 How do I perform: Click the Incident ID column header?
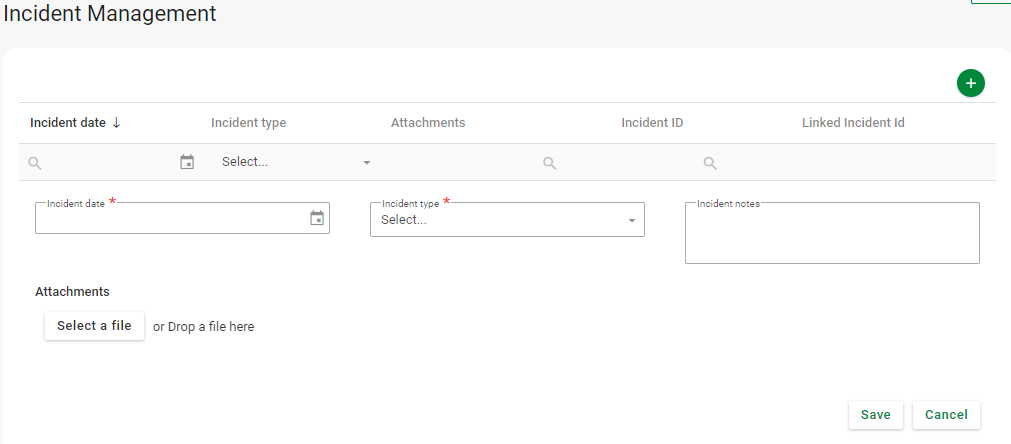pyautogui.click(x=652, y=123)
